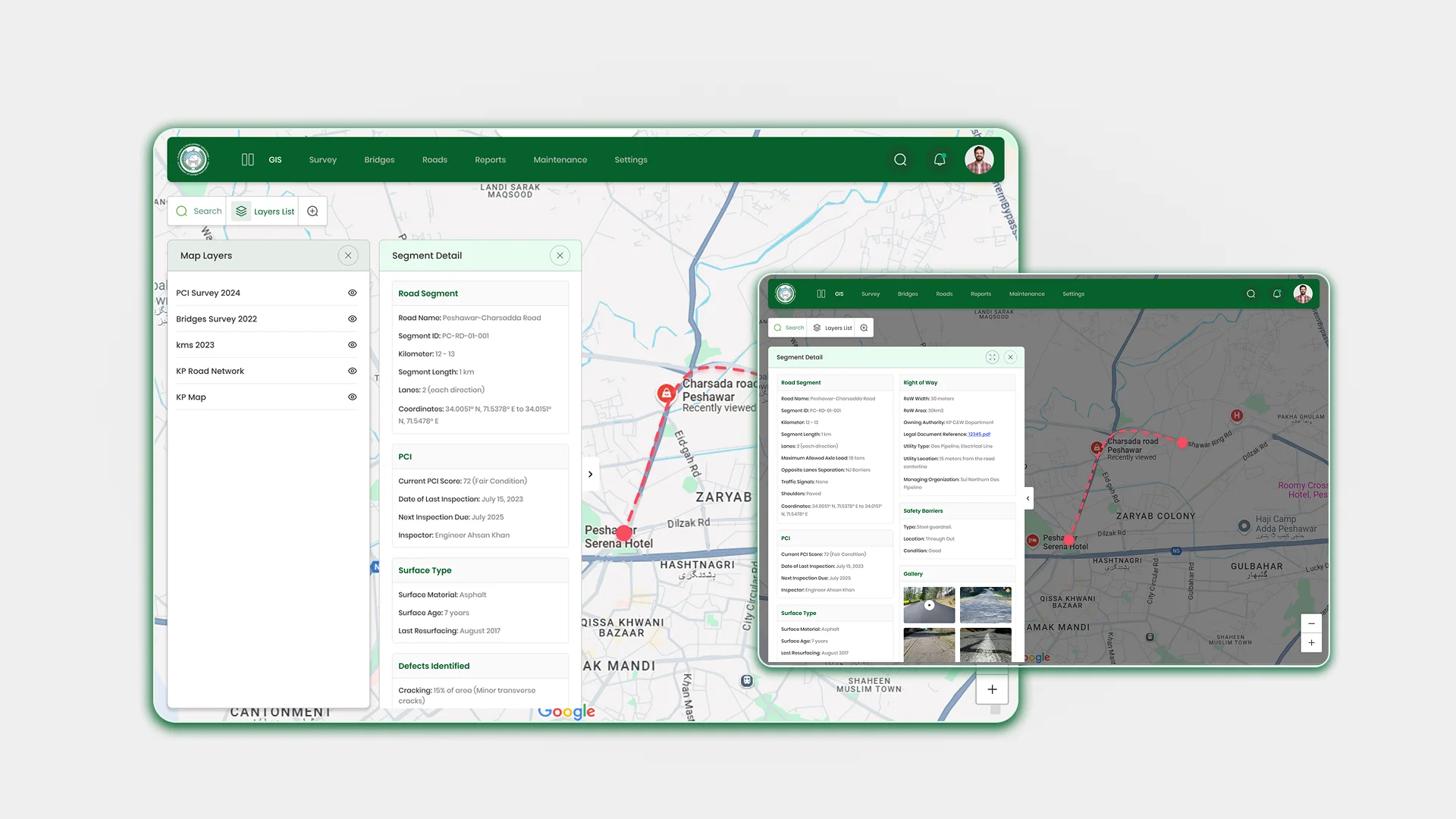Open the header search icon in small window
This screenshot has width=1456, height=819.
click(x=1251, y=293)
